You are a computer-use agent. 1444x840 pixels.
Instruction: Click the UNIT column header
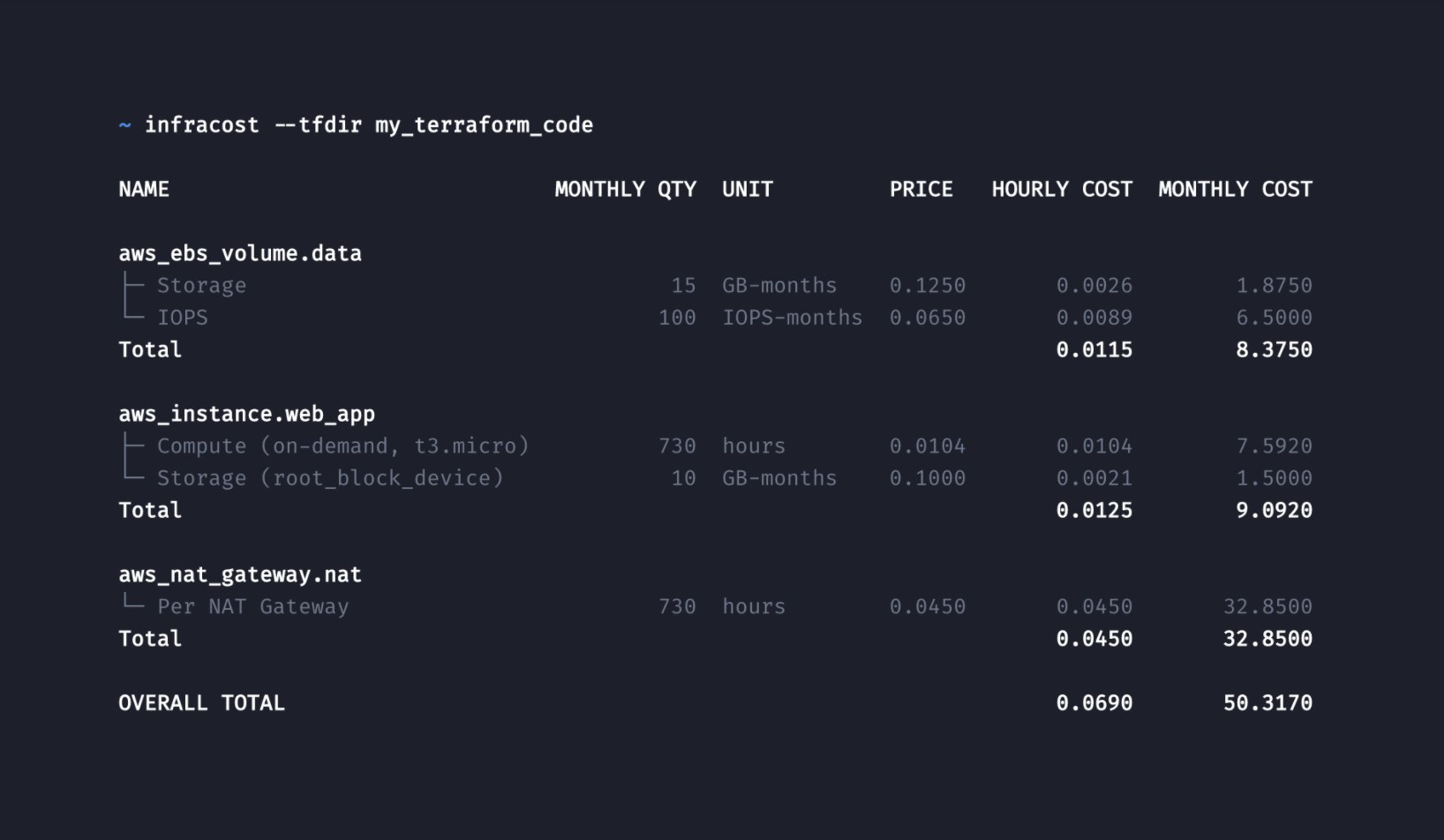747,190
